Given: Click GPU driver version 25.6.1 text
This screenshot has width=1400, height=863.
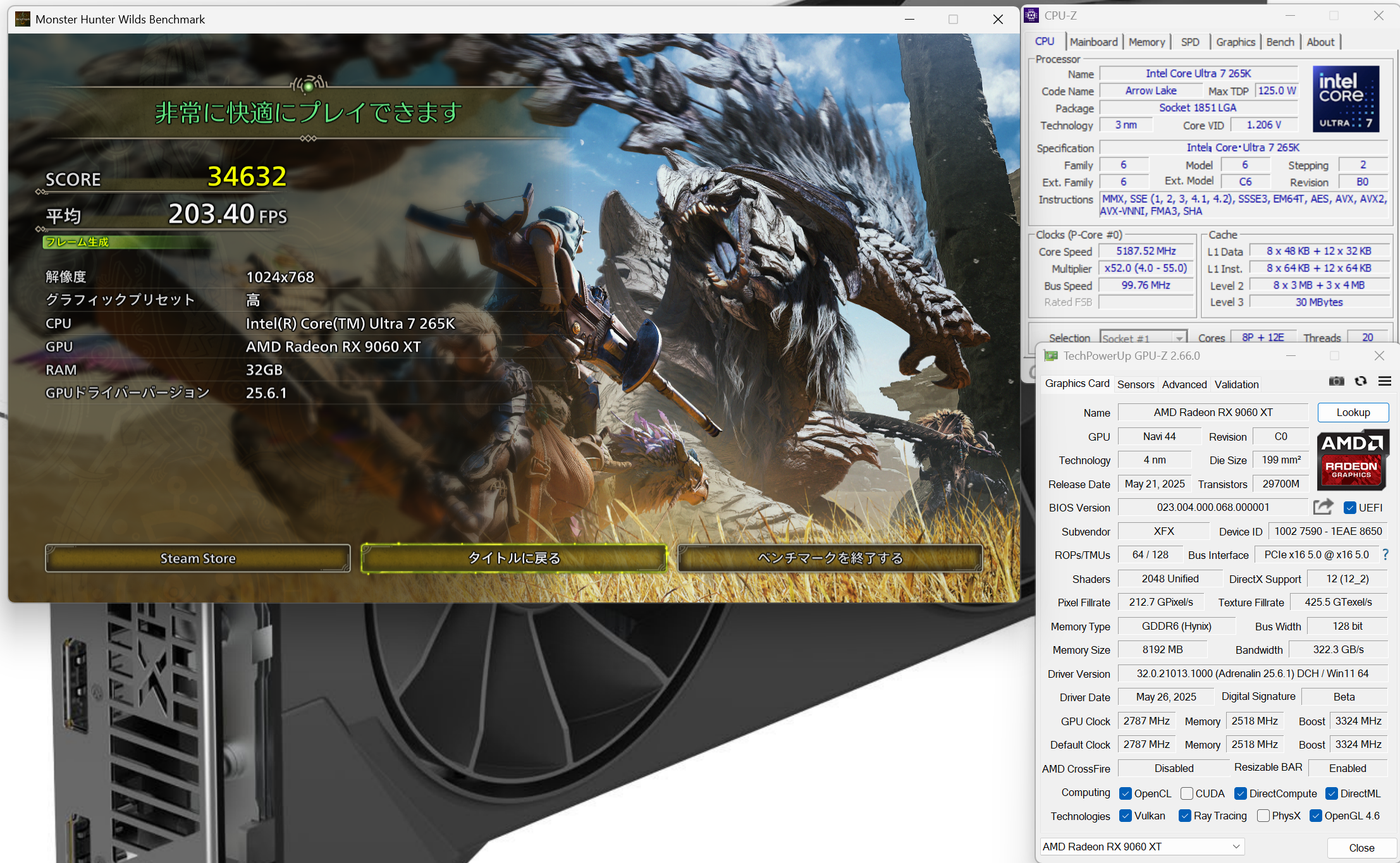Looking at the screenshot, I should [266, 393].
